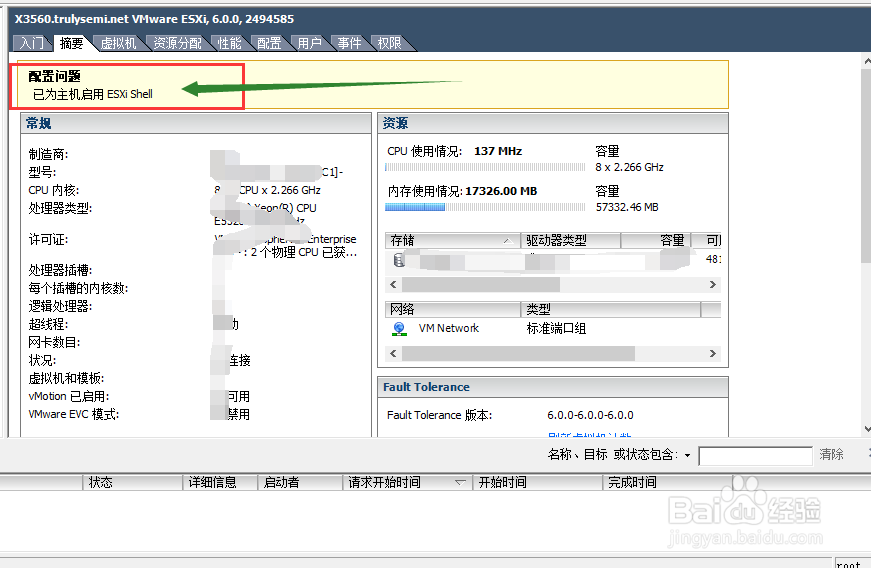Open the 配置 tab
871x568 pixels.
pos(269,43)
